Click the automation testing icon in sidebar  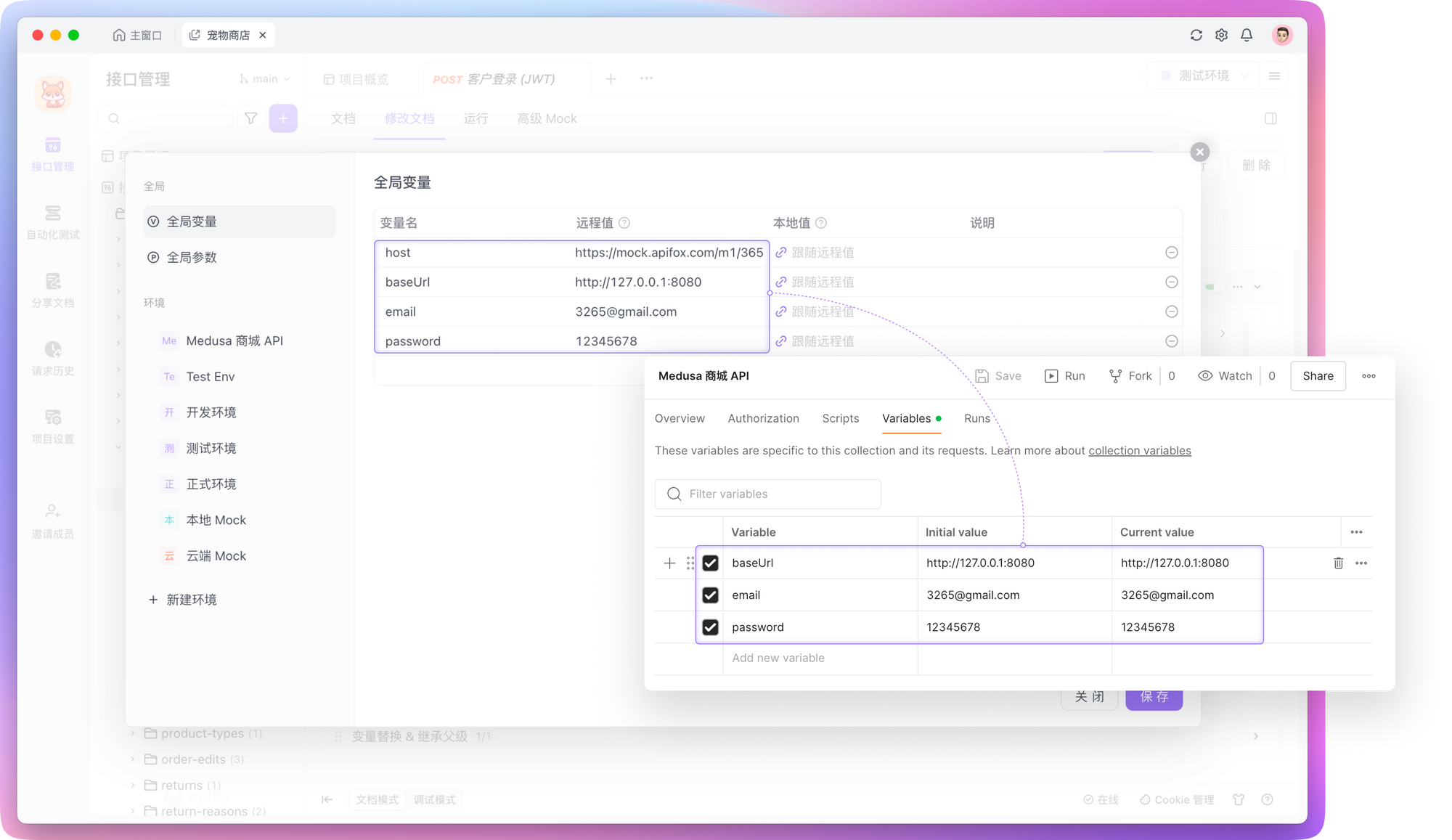pyautogui.click(x=54, y=219)
